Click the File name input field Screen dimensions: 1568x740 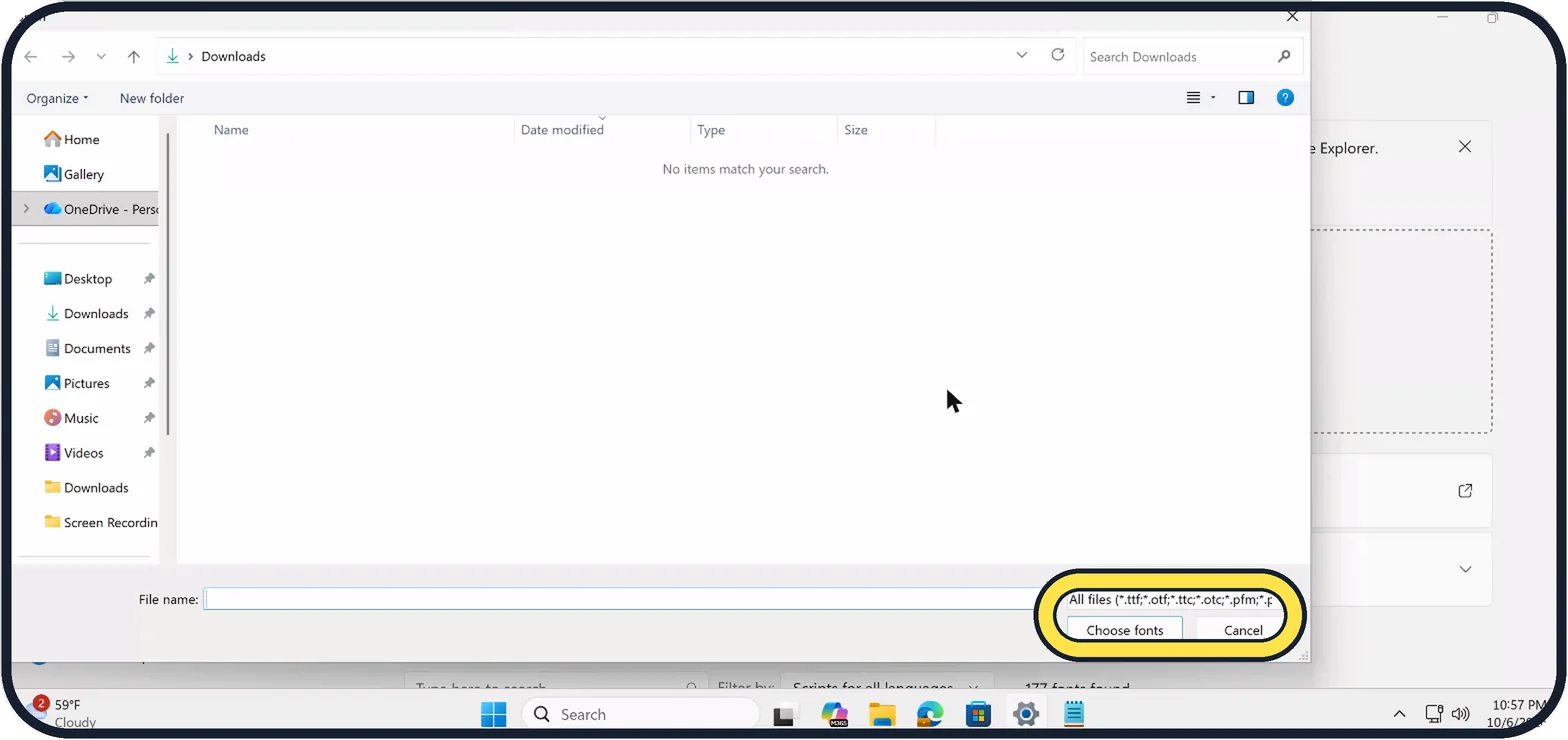tap(620, 599)
